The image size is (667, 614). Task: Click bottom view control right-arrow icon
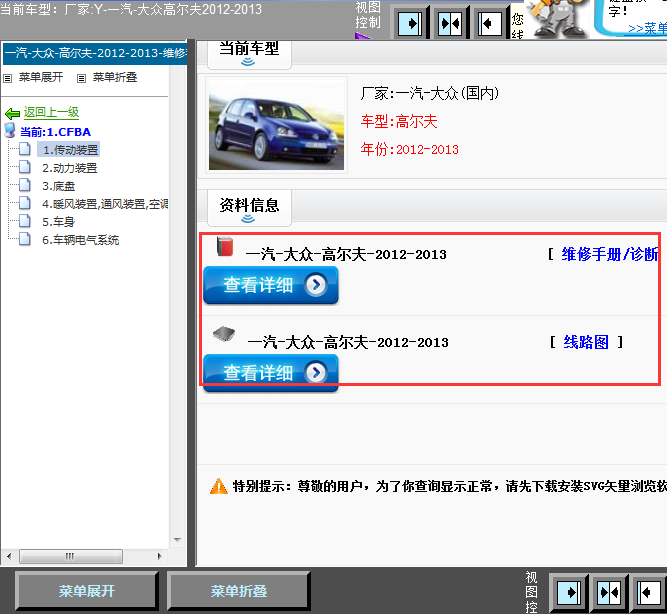tap(569, 592)
